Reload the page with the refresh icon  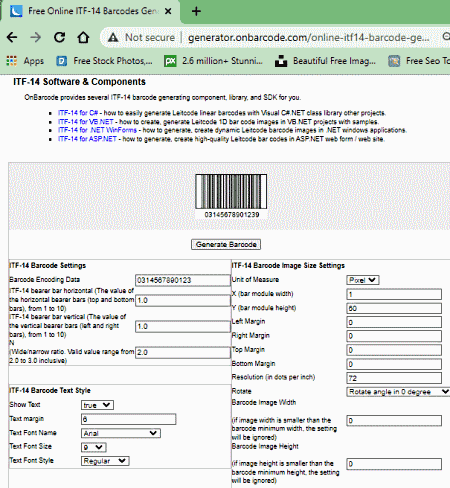(x=60, y=37)
